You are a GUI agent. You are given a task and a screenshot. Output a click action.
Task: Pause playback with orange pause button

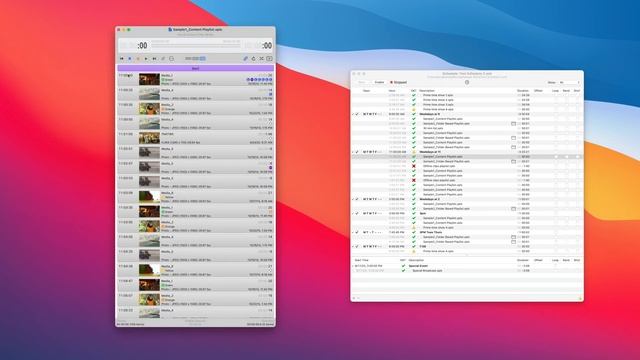(x=138, y=59)
